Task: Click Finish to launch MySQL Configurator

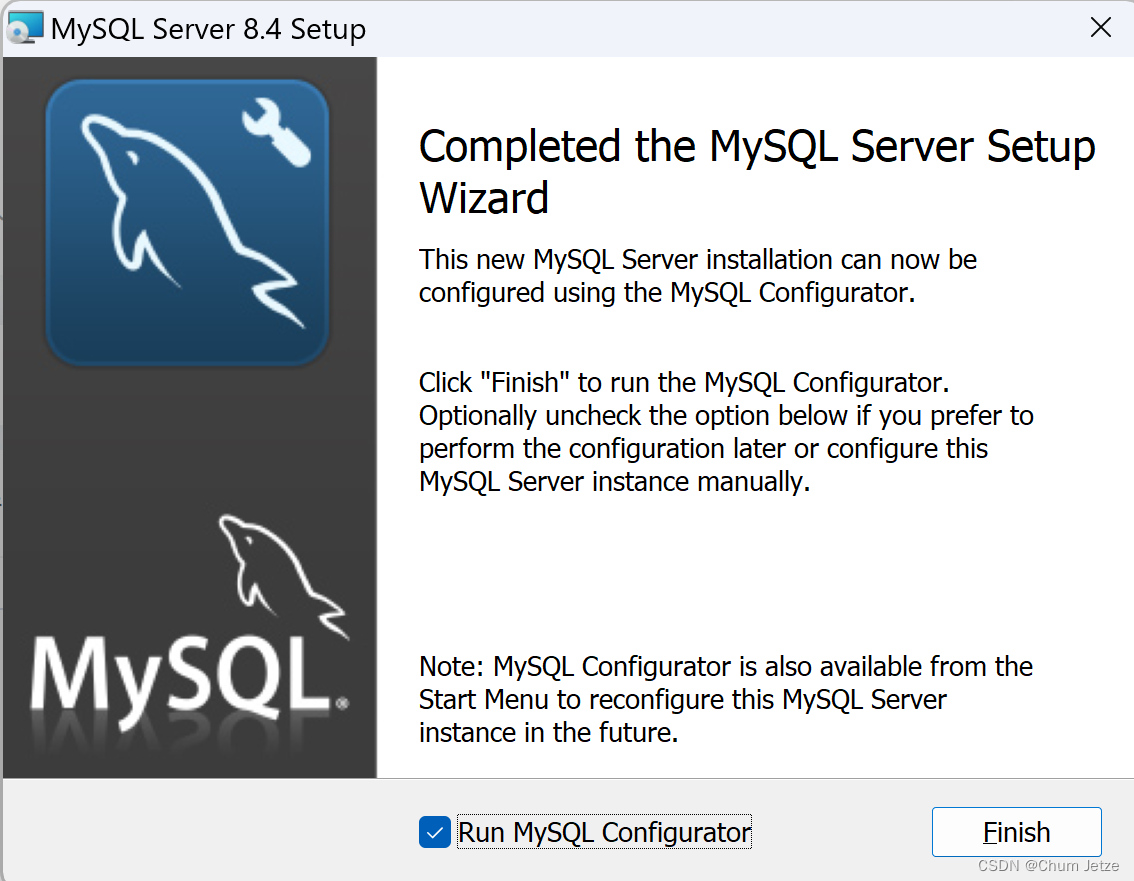Action: tap(1016, 831)
